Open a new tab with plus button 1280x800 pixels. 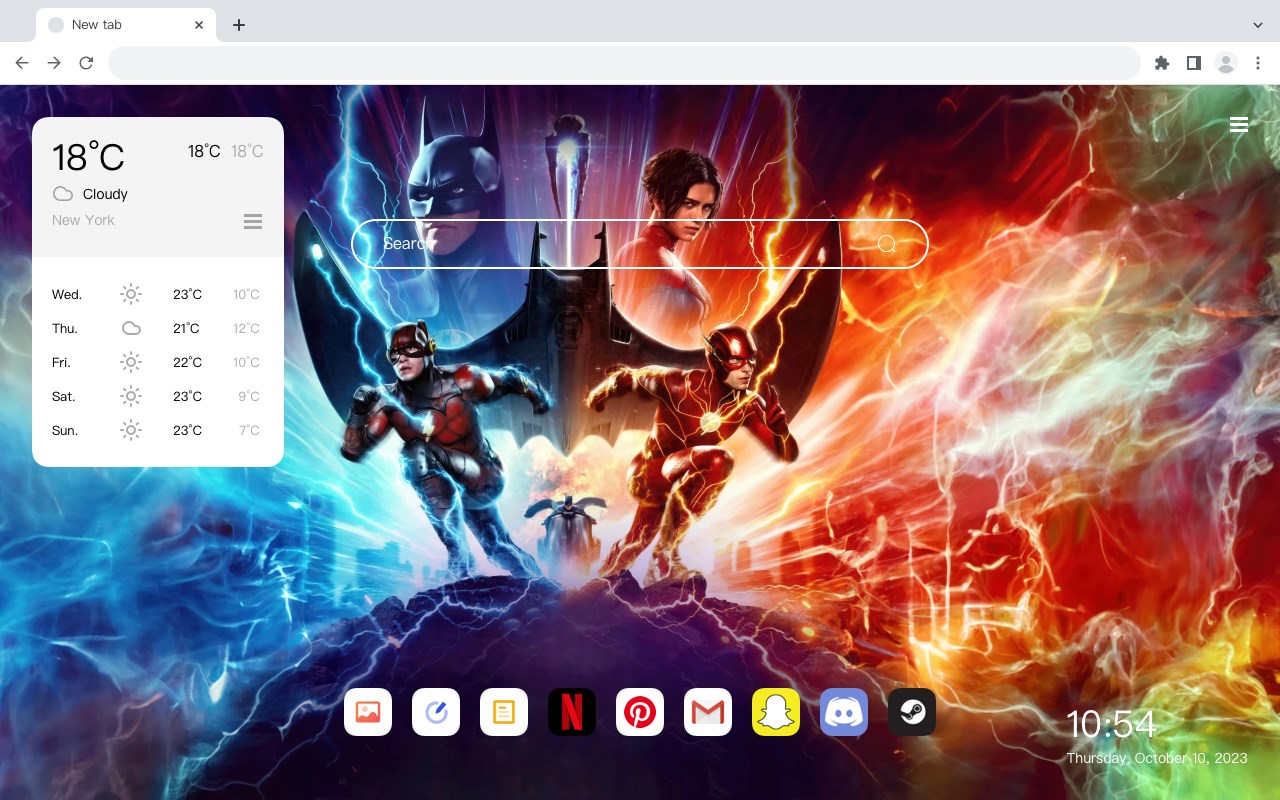[238, 24]
